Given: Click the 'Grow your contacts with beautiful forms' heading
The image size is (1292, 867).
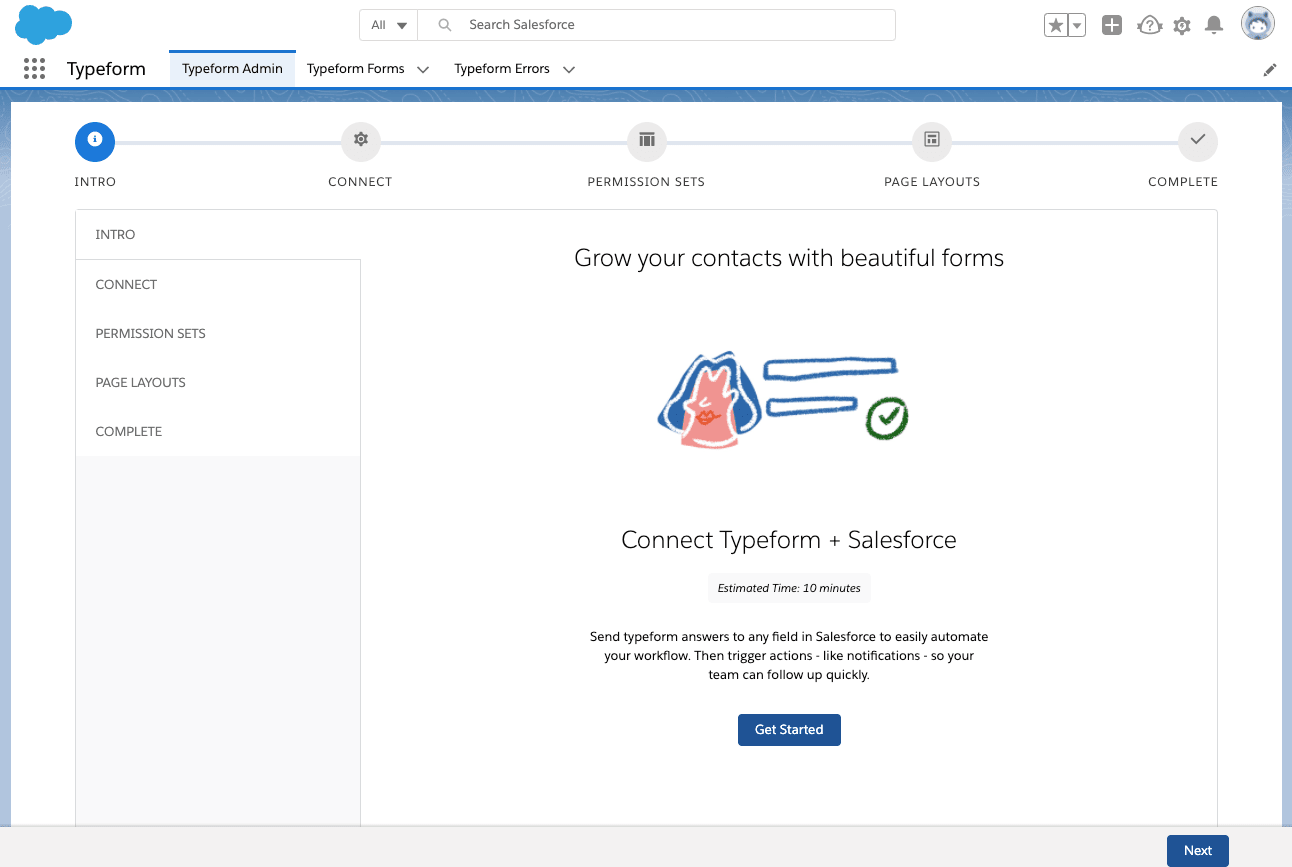Looking at the screenshot, I should coord(789,258).
